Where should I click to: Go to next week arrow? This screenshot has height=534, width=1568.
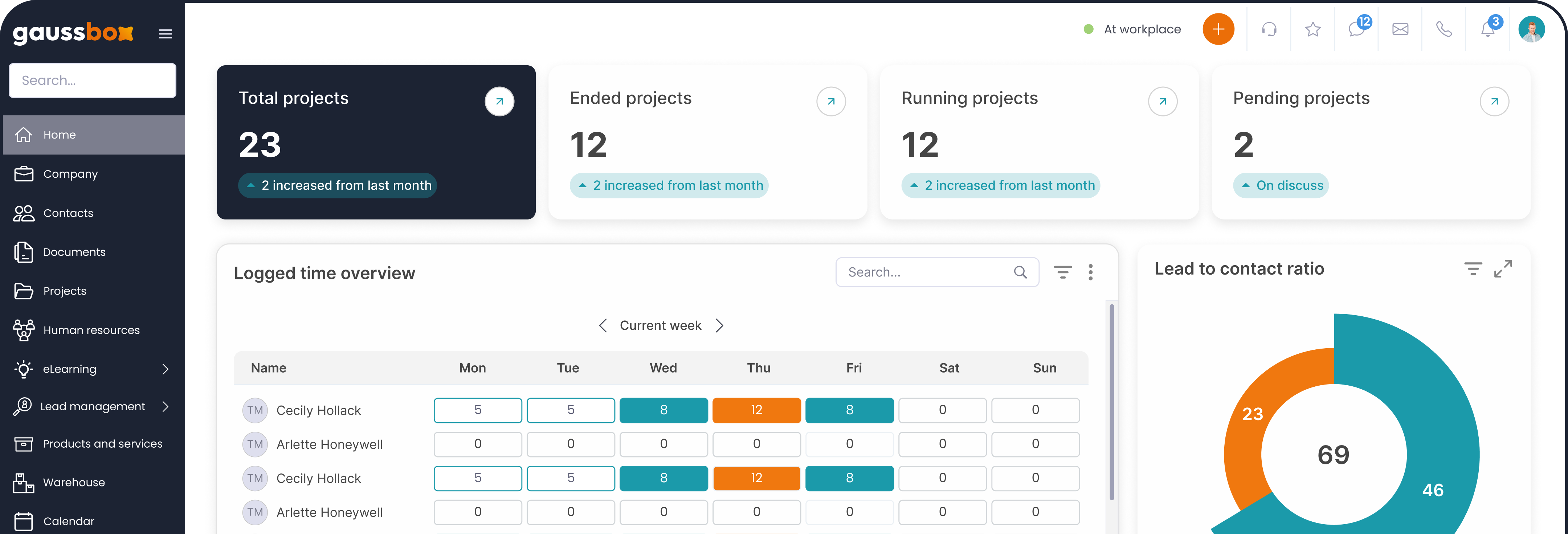719,326
